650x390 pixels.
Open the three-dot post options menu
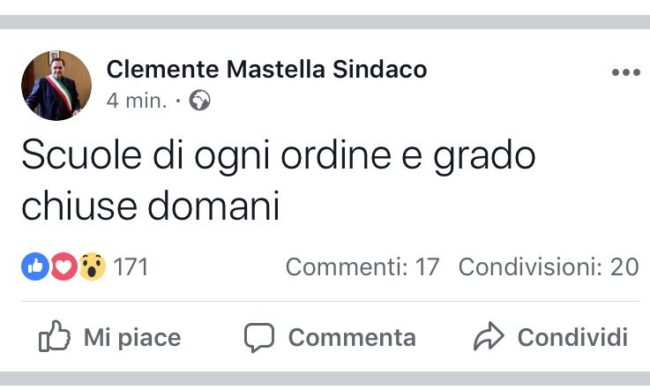[626, 72]
